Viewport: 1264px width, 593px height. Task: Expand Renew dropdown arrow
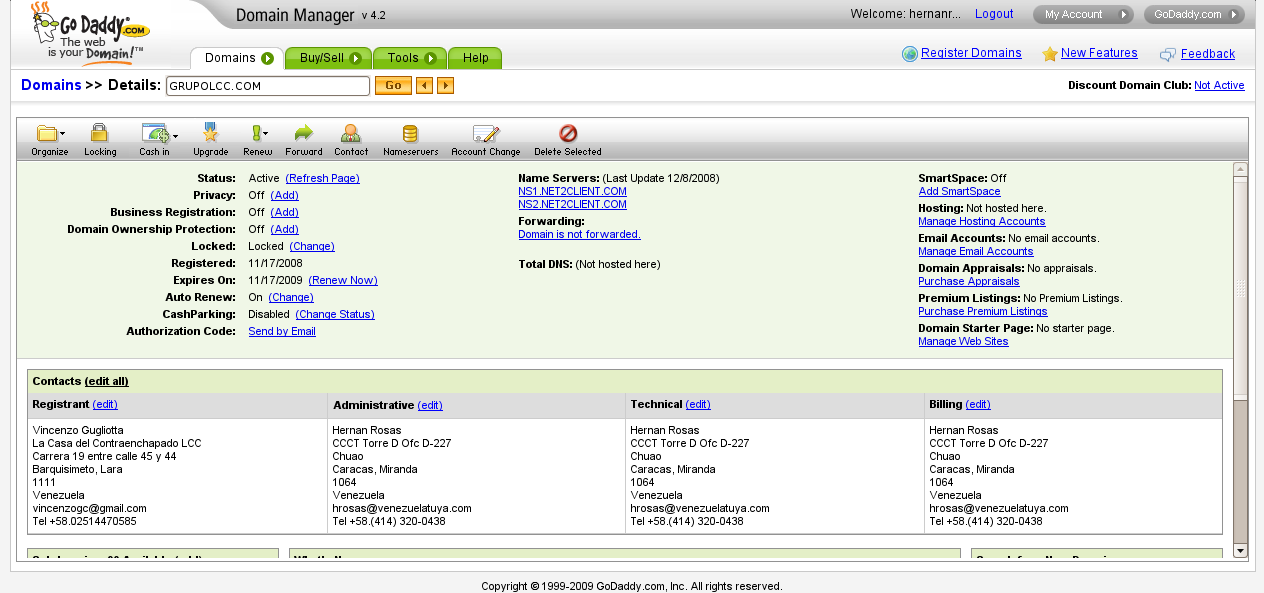coord(265,134)
